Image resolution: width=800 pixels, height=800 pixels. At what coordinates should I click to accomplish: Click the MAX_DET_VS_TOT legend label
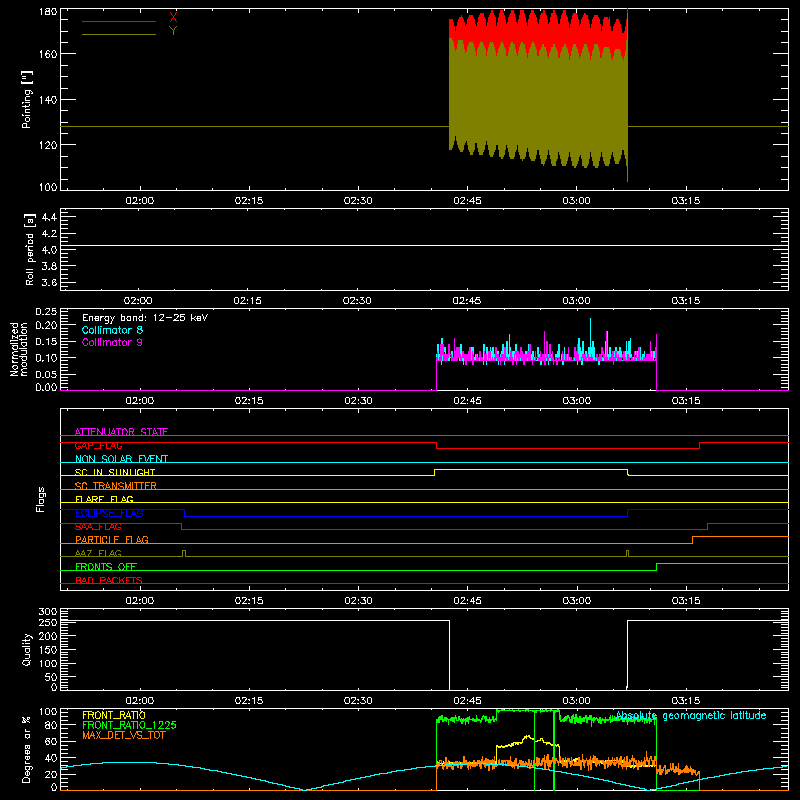click(123, 735)
